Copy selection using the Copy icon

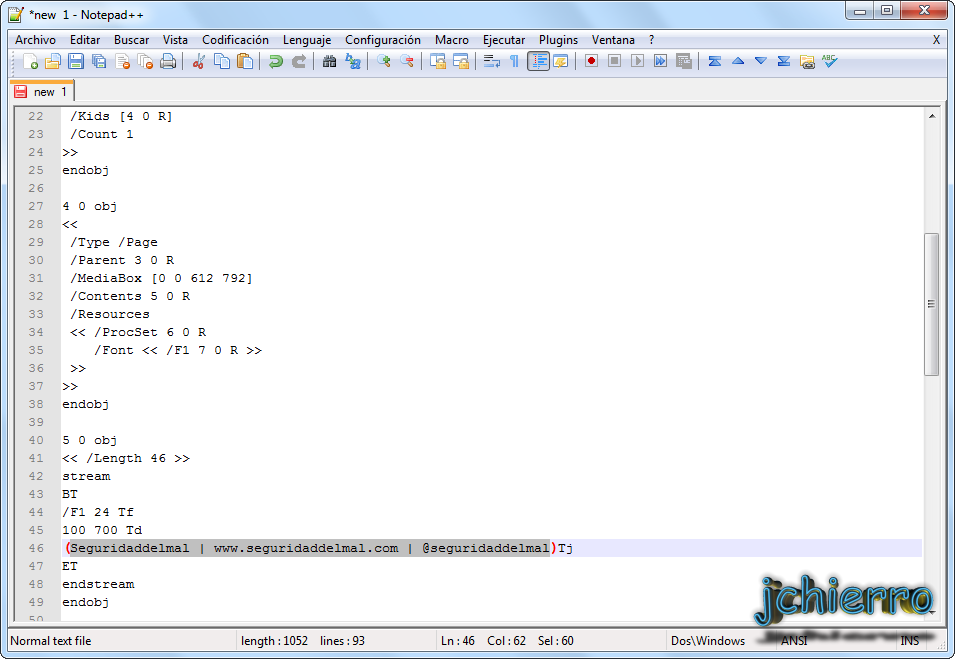click(222, 61)
